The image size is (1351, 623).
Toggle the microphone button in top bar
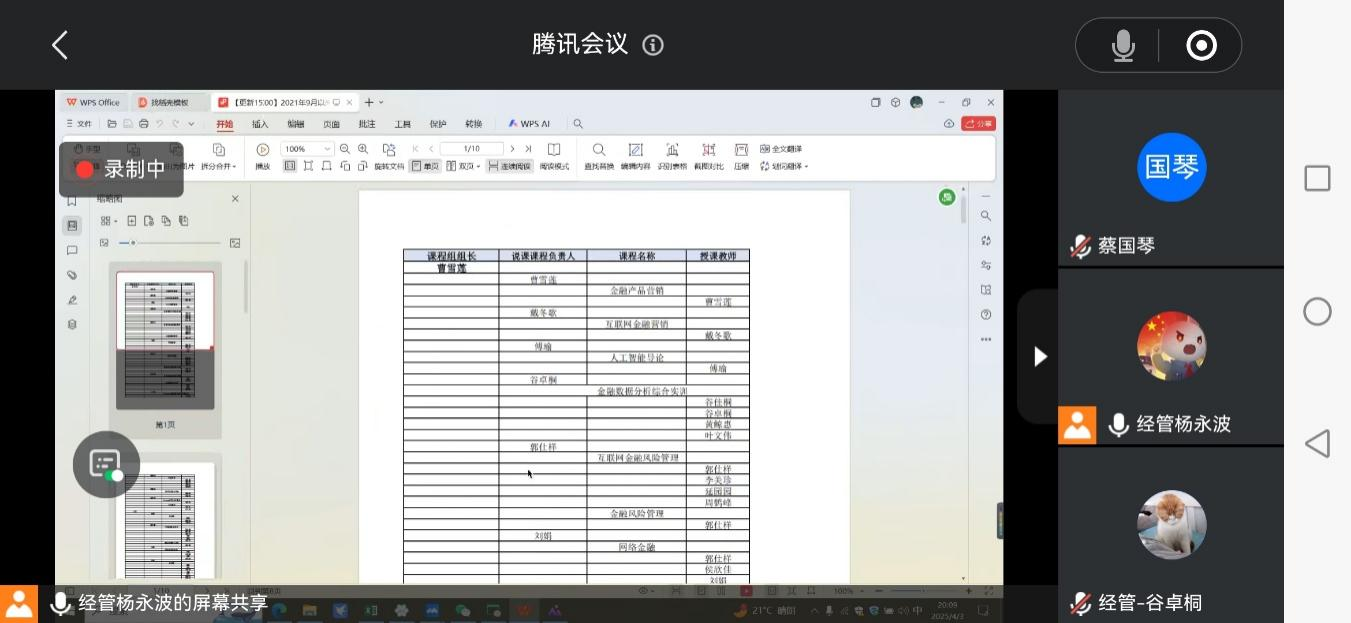pos(1123,45)
